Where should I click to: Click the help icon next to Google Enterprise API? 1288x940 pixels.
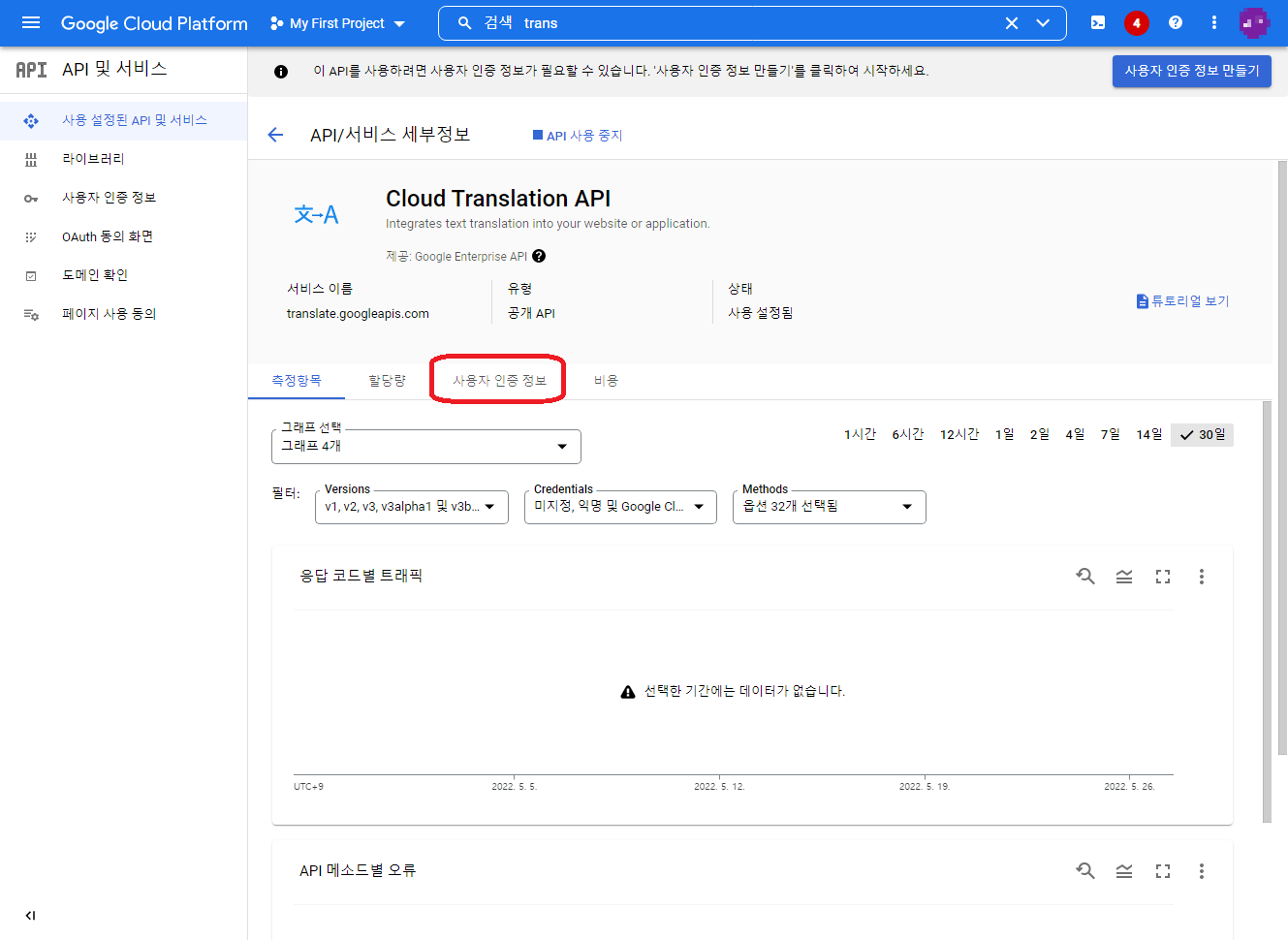[539, 256]
